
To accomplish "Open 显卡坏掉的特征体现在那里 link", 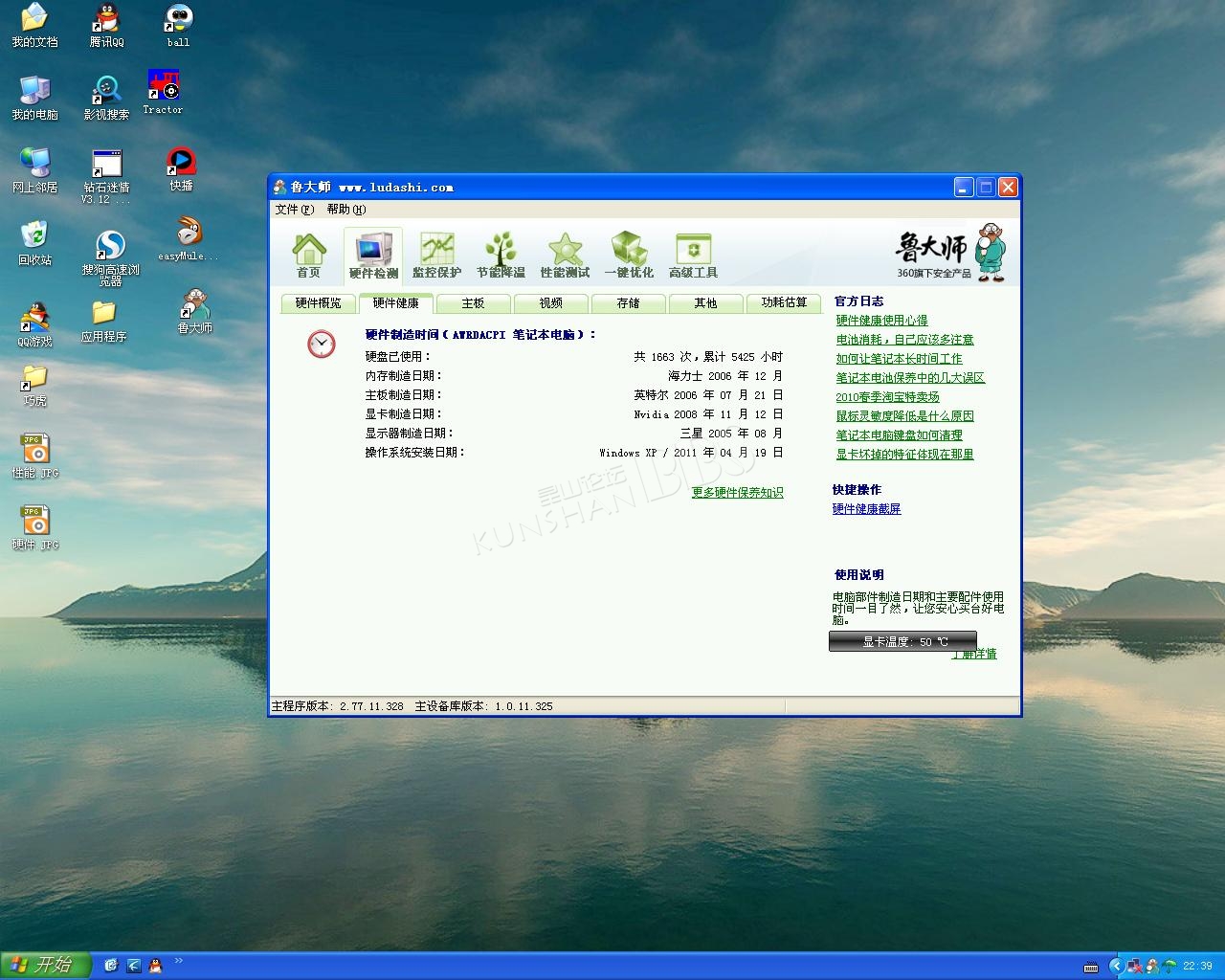I will pos(904,455).
